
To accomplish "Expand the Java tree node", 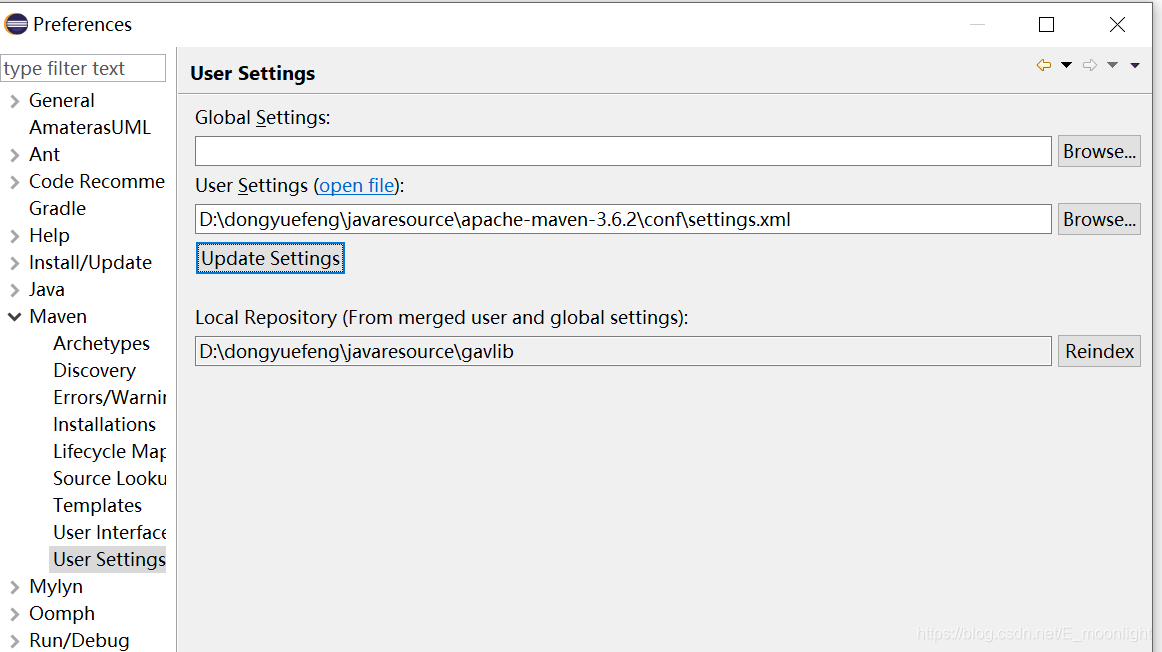I will tap(14, 290).
